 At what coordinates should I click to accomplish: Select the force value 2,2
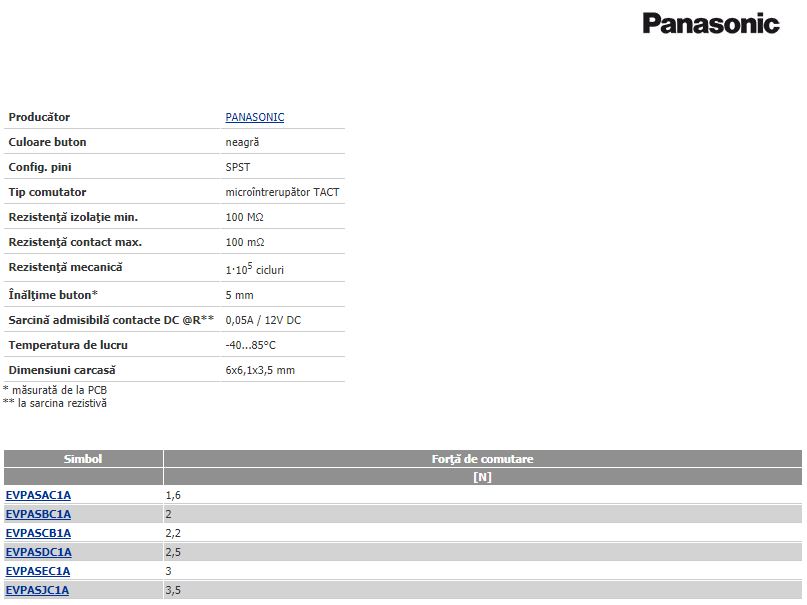click(x=173, y=533)
